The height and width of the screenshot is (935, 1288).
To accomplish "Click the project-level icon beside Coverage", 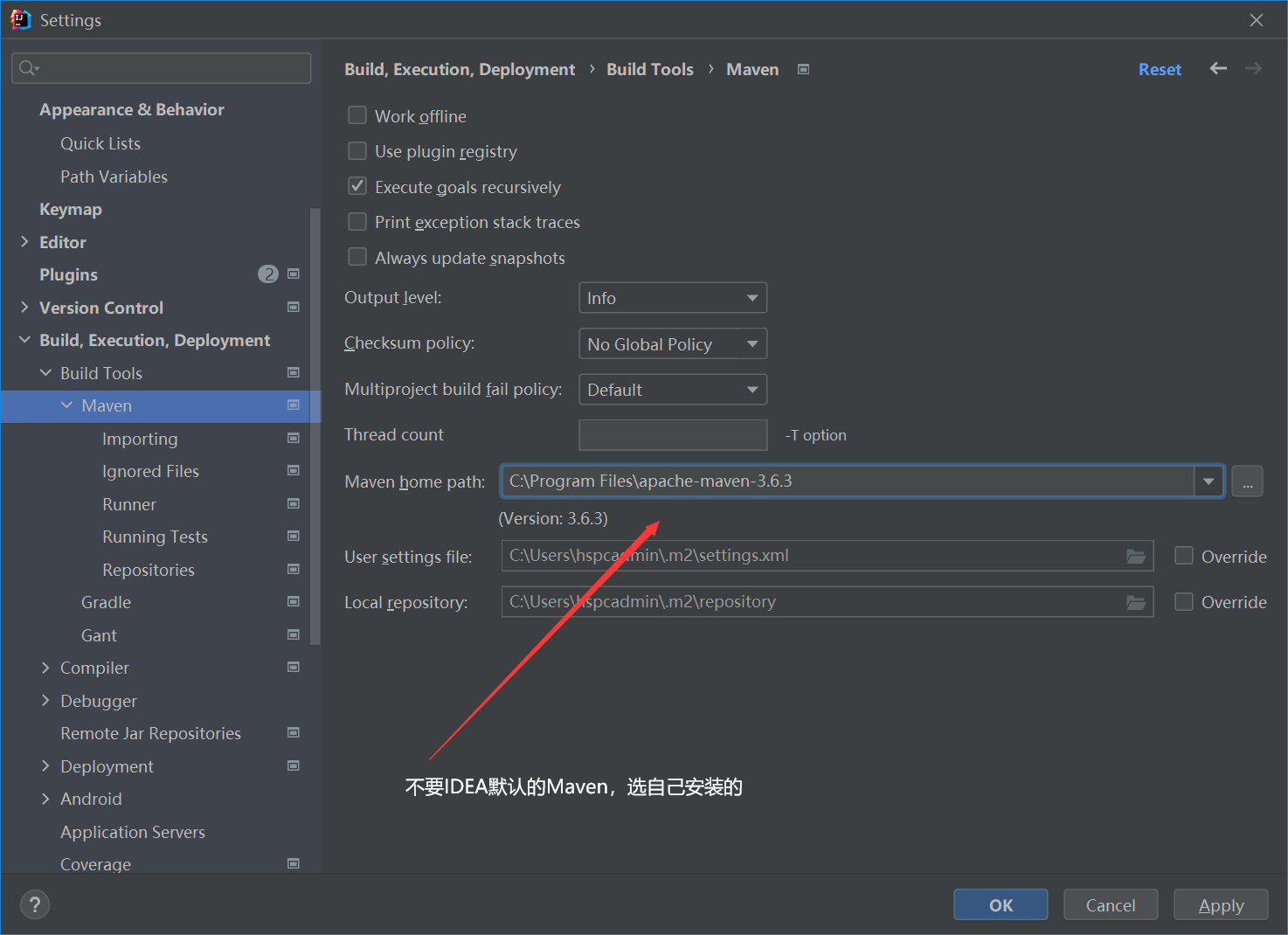I will (x=294, y=863).
